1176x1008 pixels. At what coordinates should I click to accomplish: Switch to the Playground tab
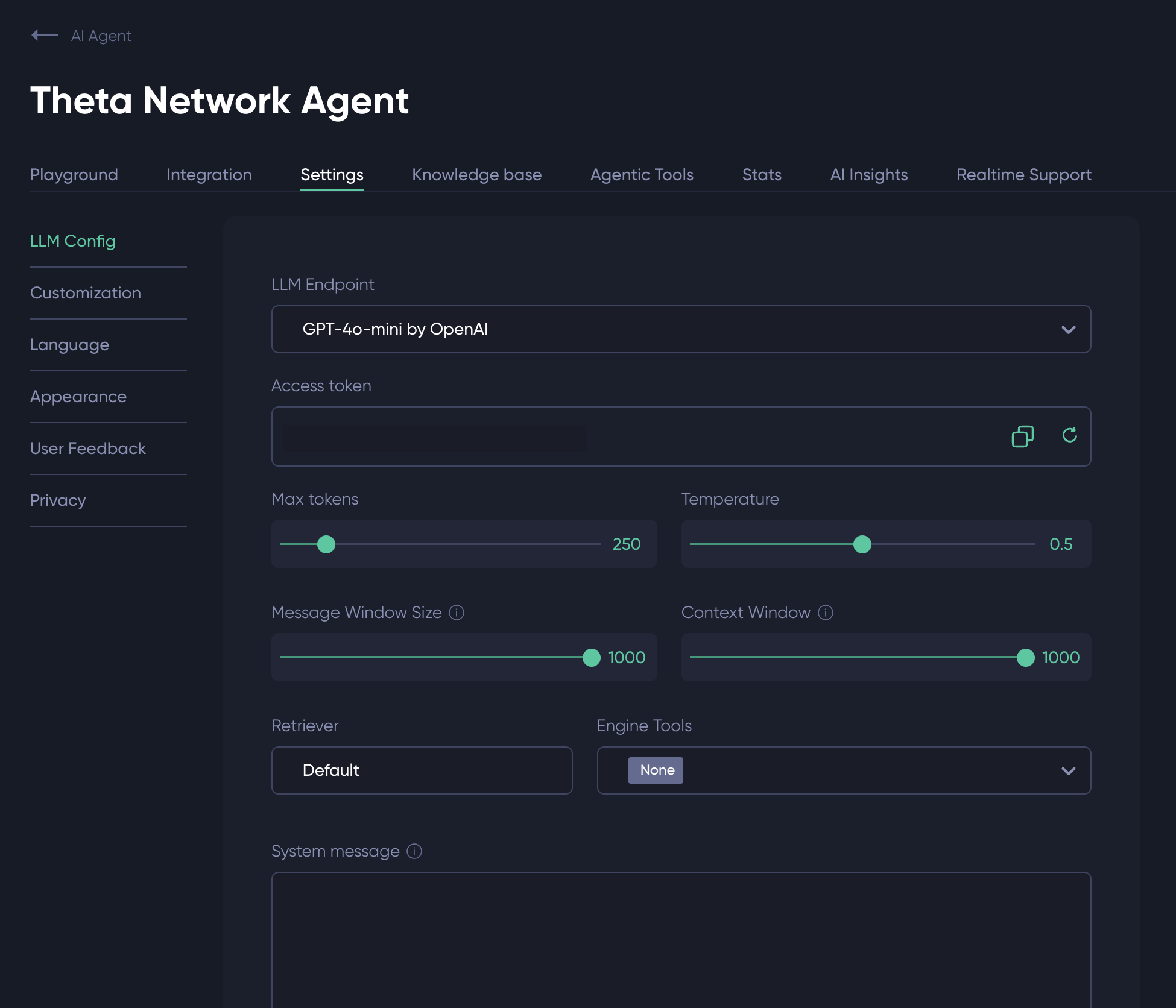(74, 175)
